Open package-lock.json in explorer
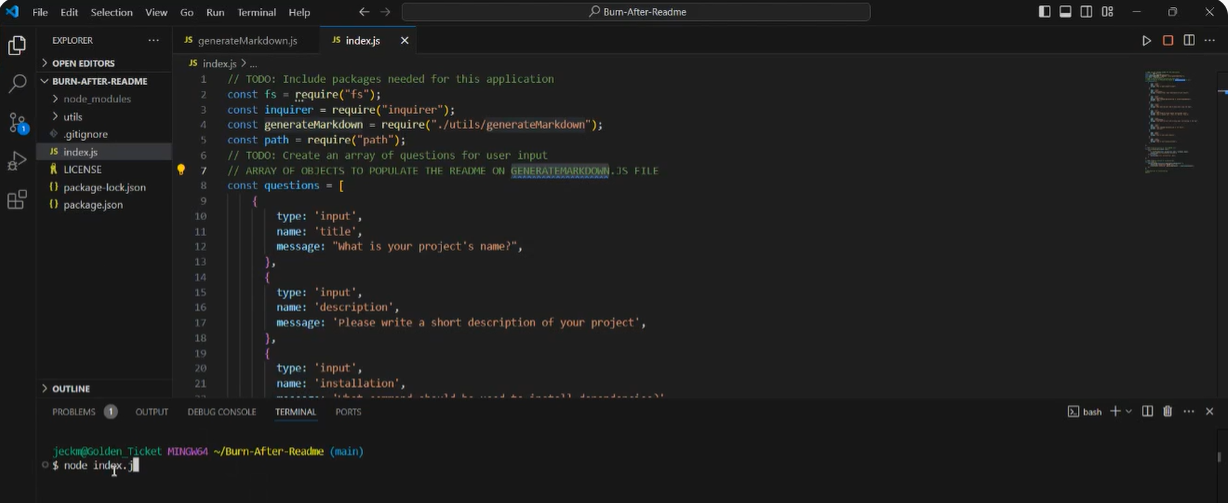Image resolution: width=1230 pixels, height=503 pixels. coord(104,187)
